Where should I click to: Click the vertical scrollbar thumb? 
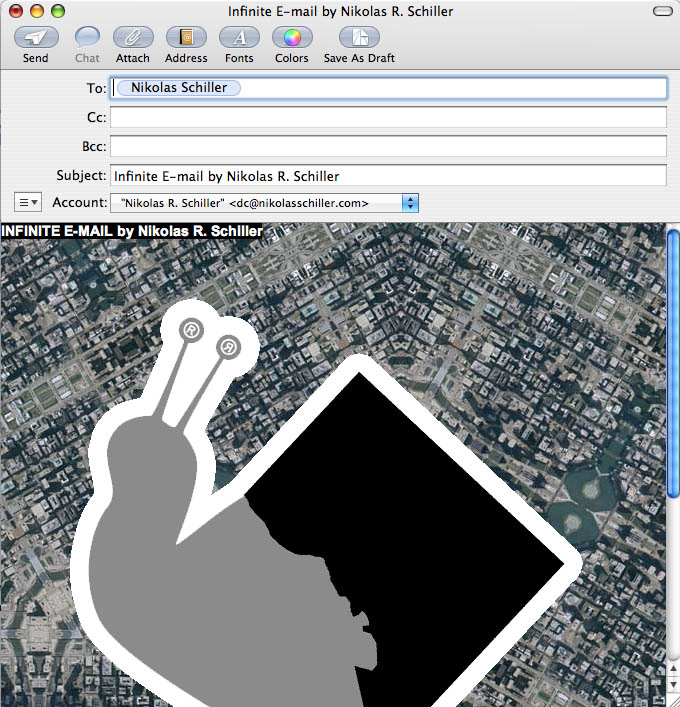pyautogui.click(x=673, y=363)
